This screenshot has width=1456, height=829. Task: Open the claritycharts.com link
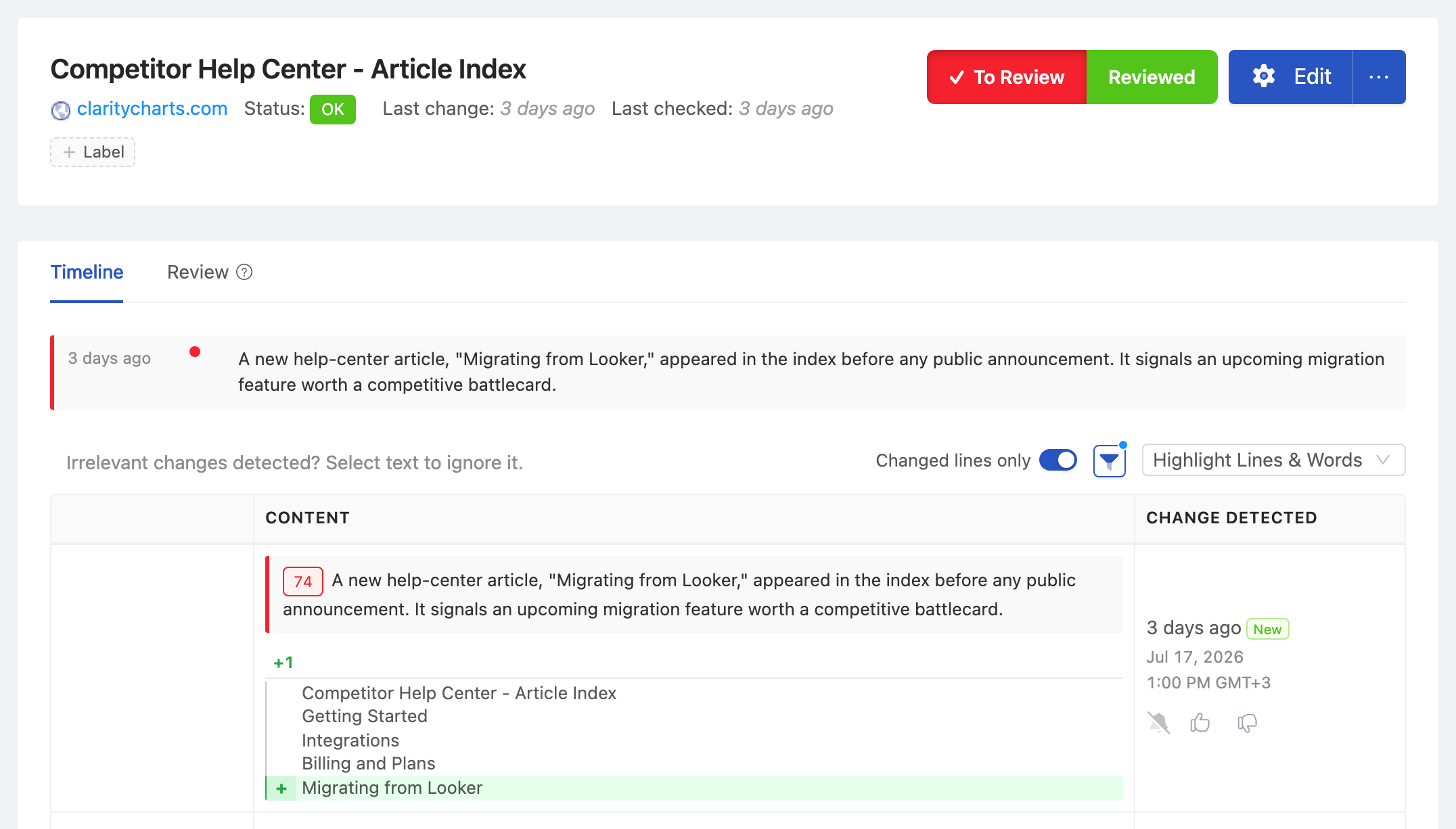[x=152, y=109]
